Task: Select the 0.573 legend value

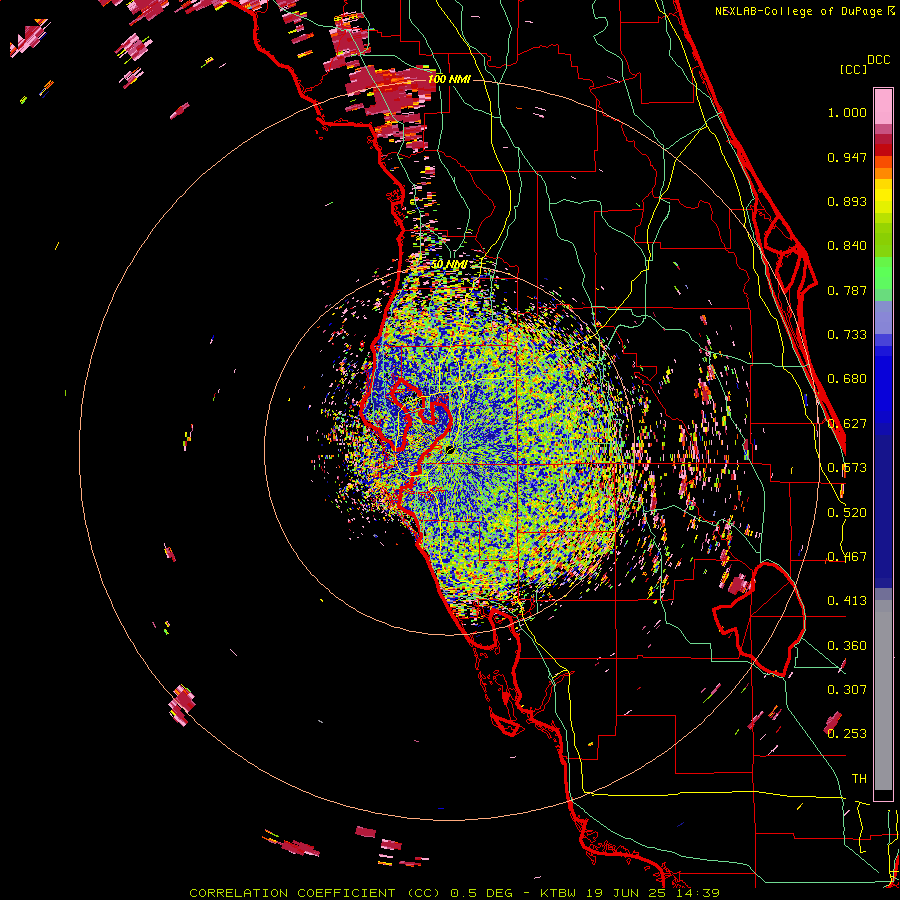Action: 847,468
